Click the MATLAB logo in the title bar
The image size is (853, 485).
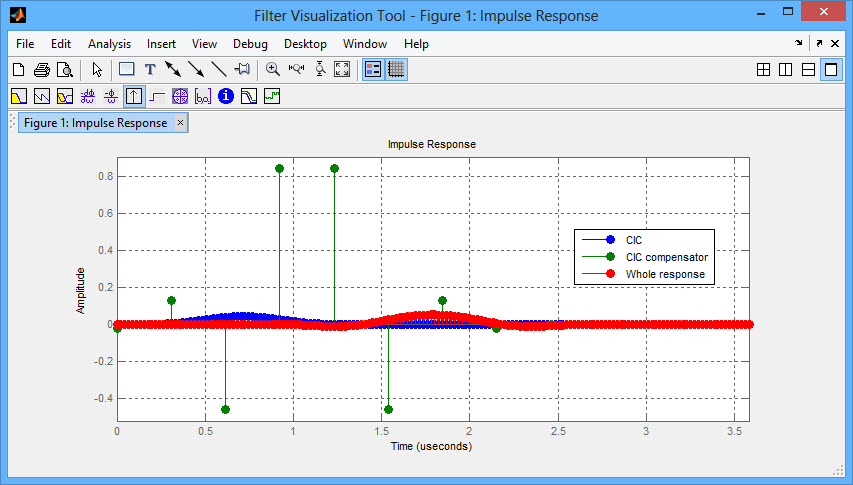(x=17, y=15)
